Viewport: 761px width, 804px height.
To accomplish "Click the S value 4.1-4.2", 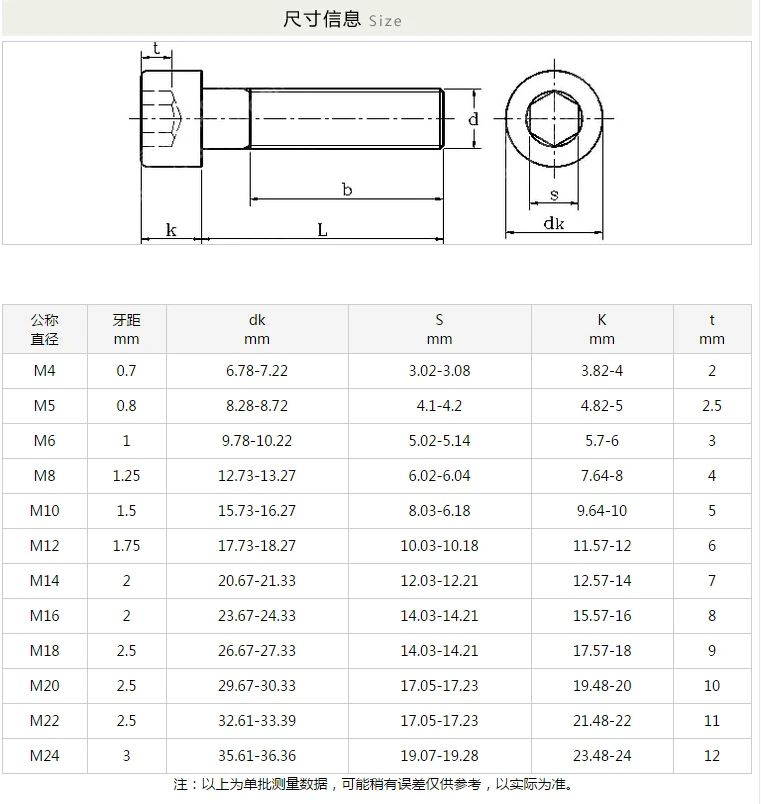I will (x=439, y=406).
